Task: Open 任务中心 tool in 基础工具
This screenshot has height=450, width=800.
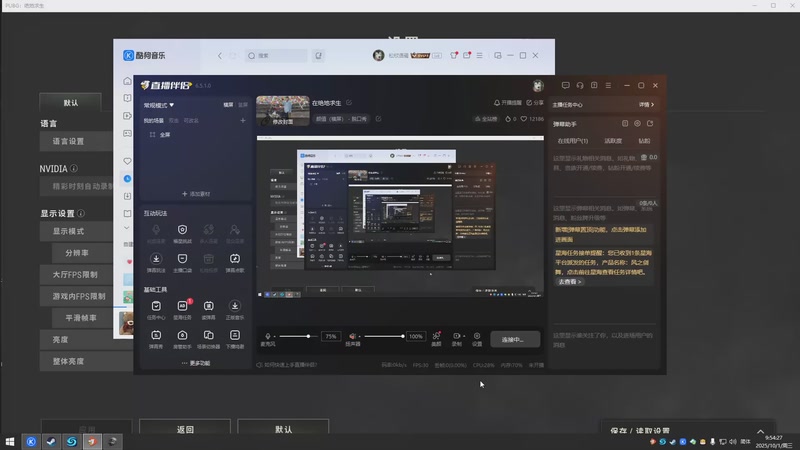Action: click(156, 306)
